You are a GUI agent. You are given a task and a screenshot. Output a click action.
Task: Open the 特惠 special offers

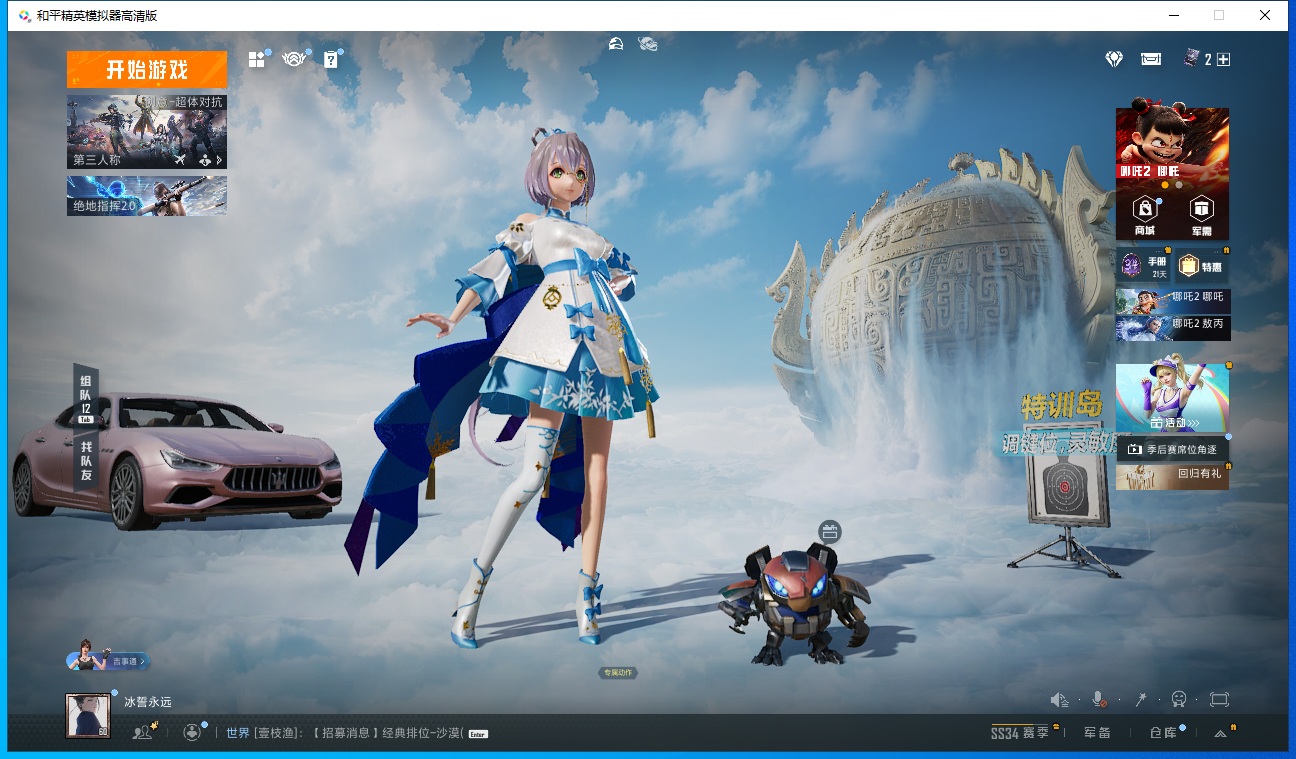pos(1201,265)
